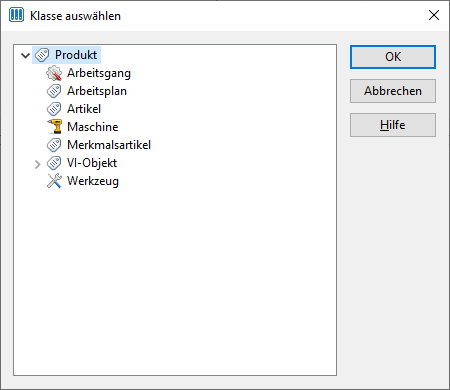The height and width of the screenshot is (390, 450).
Task: Click the VI-Objekt tag icon
Action: (x=54, y=163)
